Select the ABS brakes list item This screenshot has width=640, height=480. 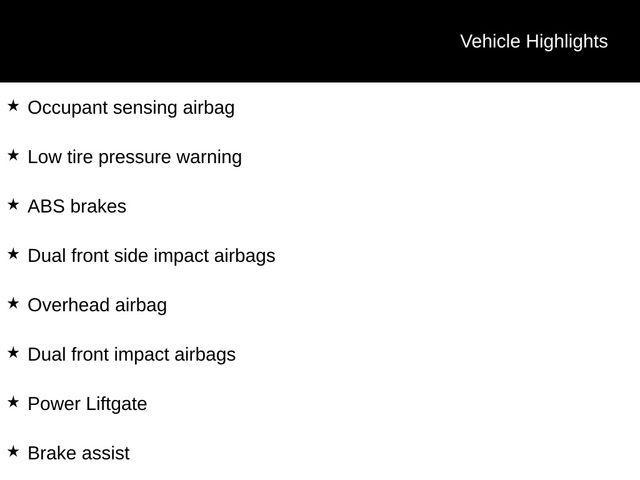click(x=77, y=206)
